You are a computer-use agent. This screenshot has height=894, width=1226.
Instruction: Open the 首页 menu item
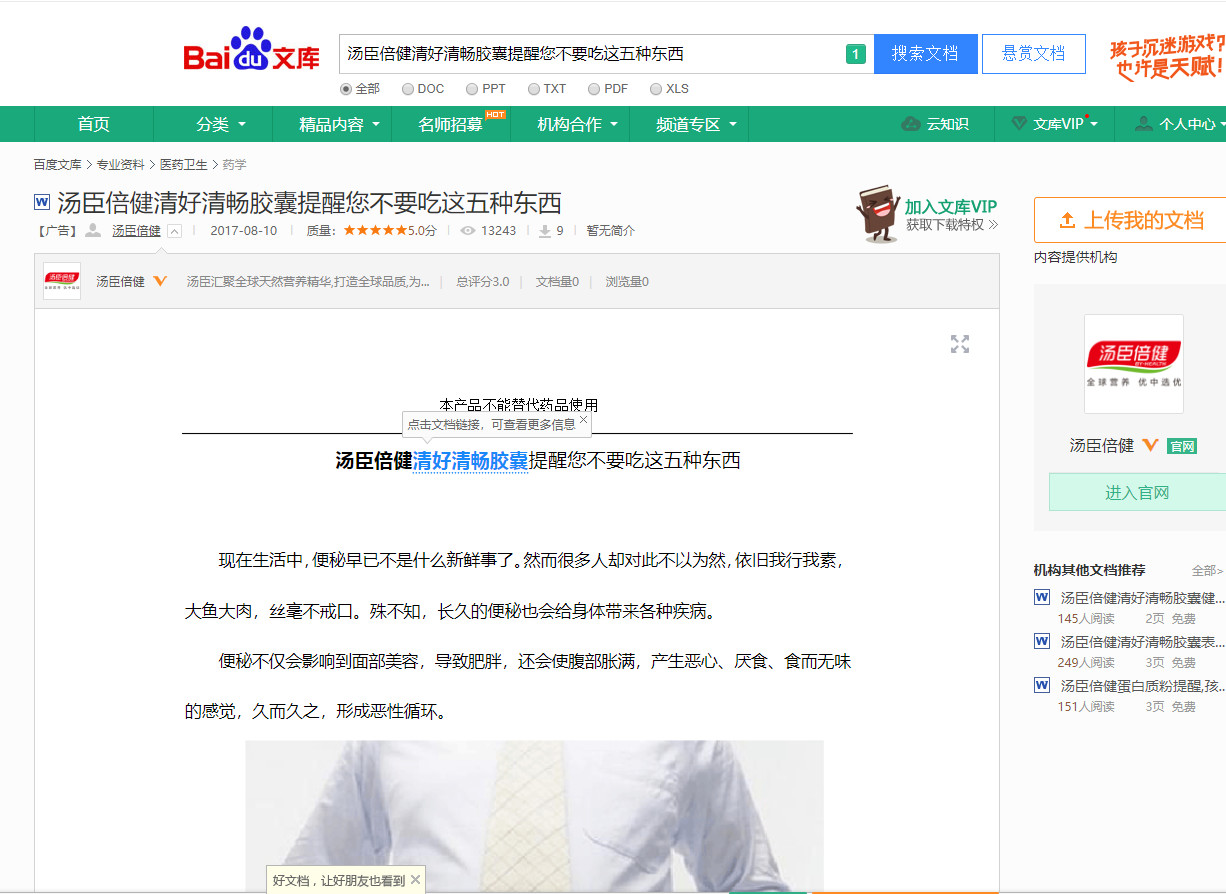(x=93, y=124)
